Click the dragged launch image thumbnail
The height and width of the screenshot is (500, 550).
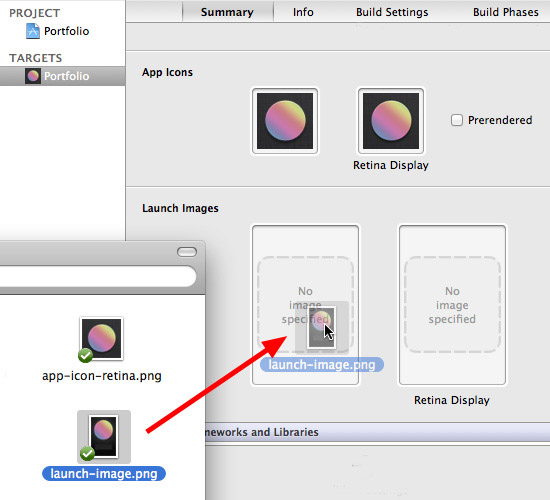coord(322,327)
